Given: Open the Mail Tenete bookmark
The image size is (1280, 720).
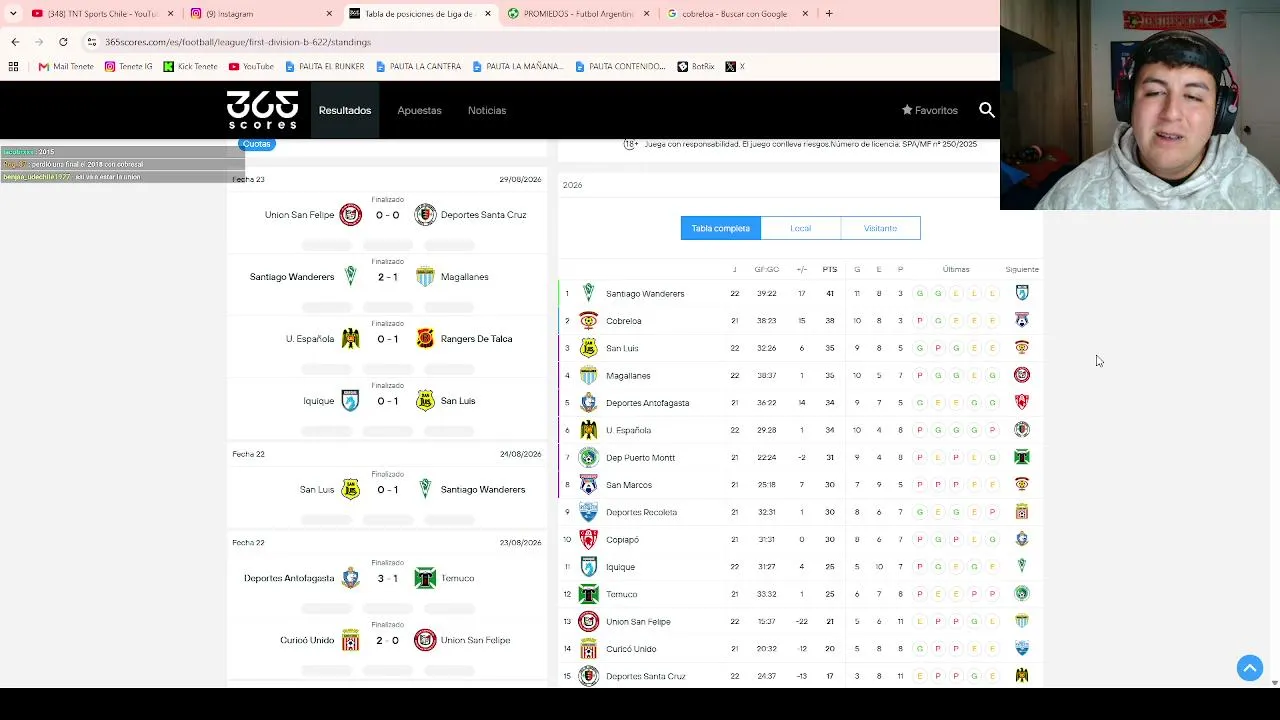Looking at the screenshot, I should 66,66.
